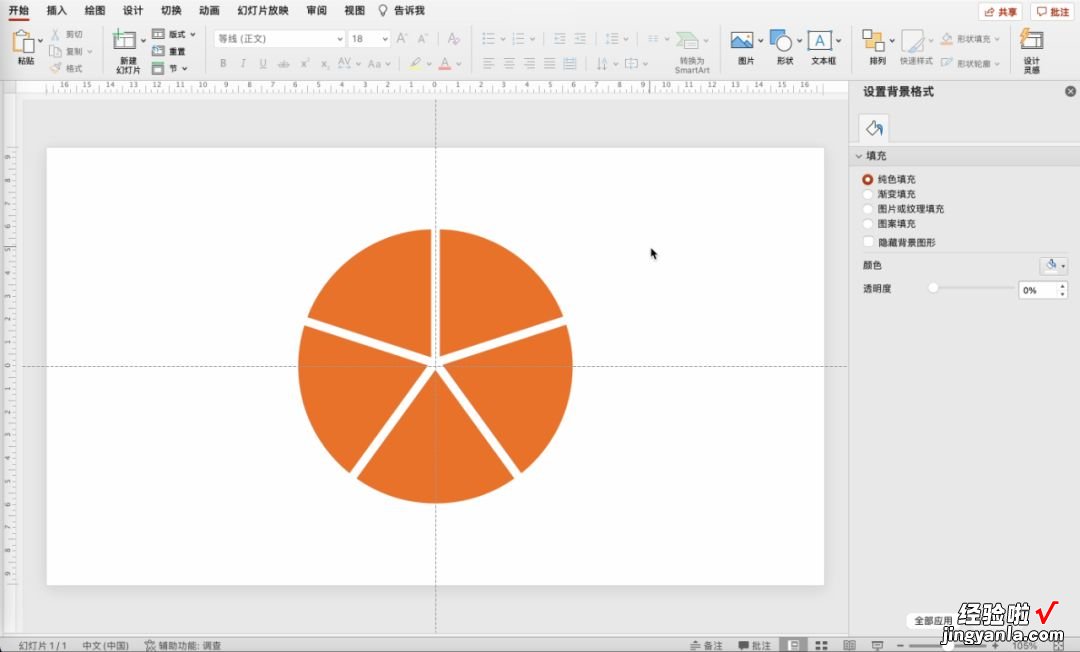
Task: Click the Share (共享) button
Action: [1001, 12]
